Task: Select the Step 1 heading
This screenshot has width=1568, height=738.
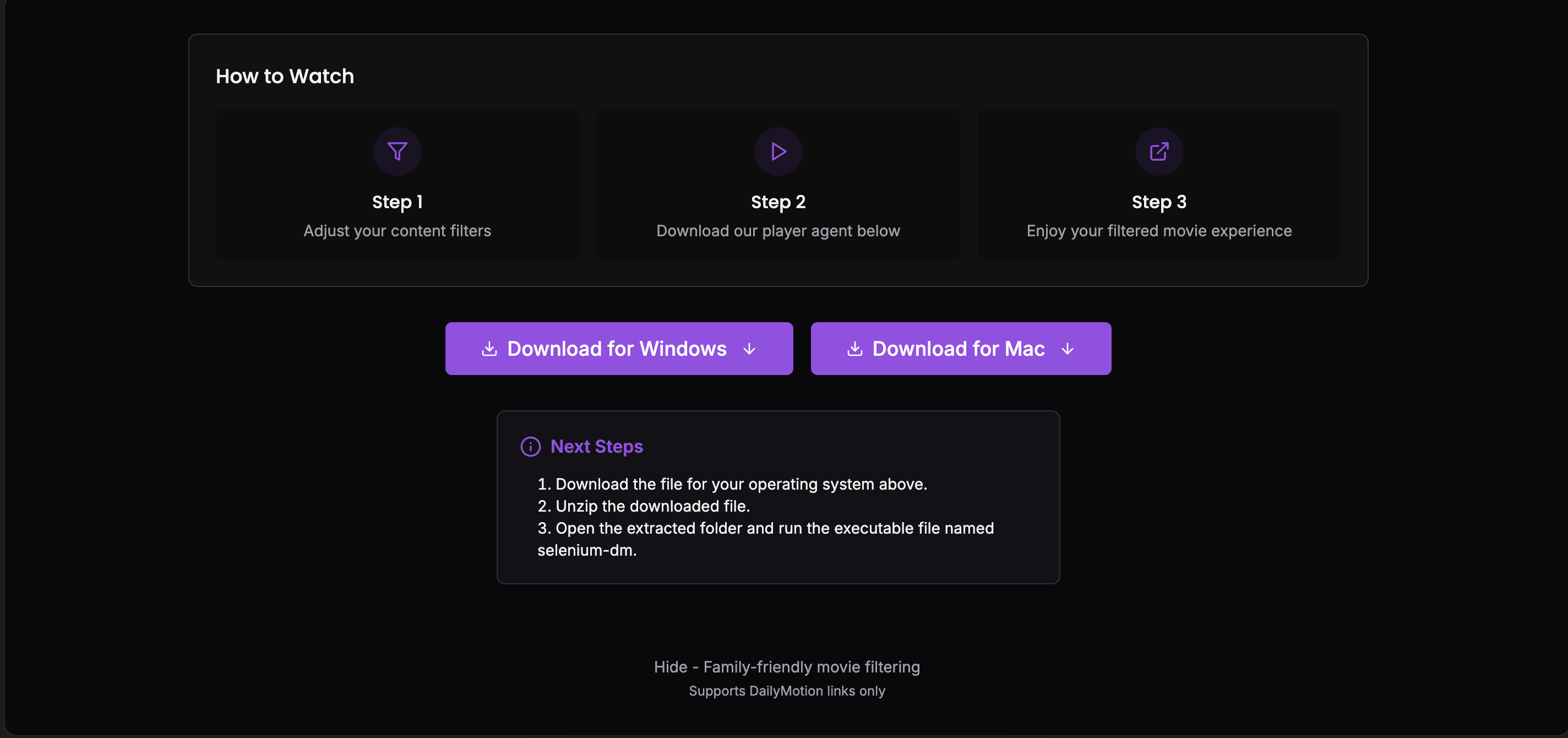Action: click(x=397, y=202)
